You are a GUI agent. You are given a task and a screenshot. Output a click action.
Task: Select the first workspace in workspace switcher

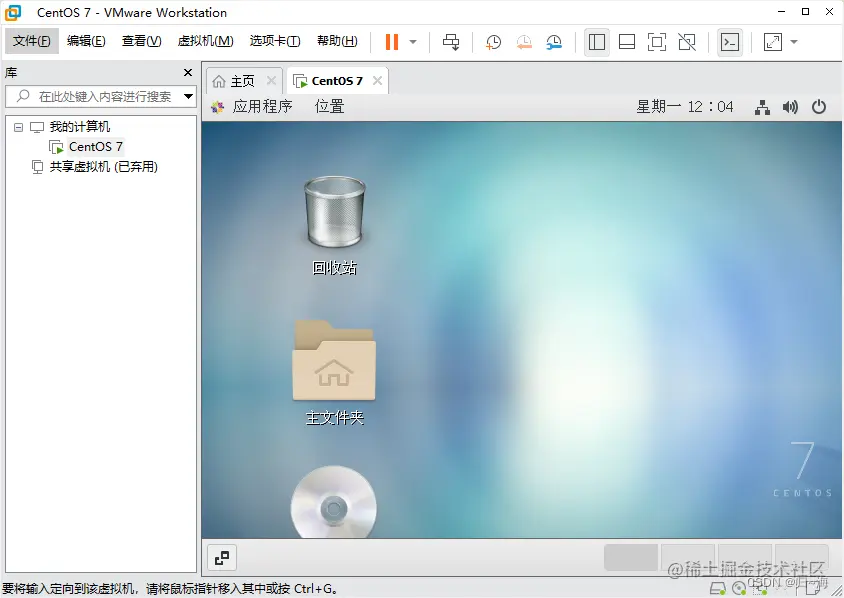(631, 557)
